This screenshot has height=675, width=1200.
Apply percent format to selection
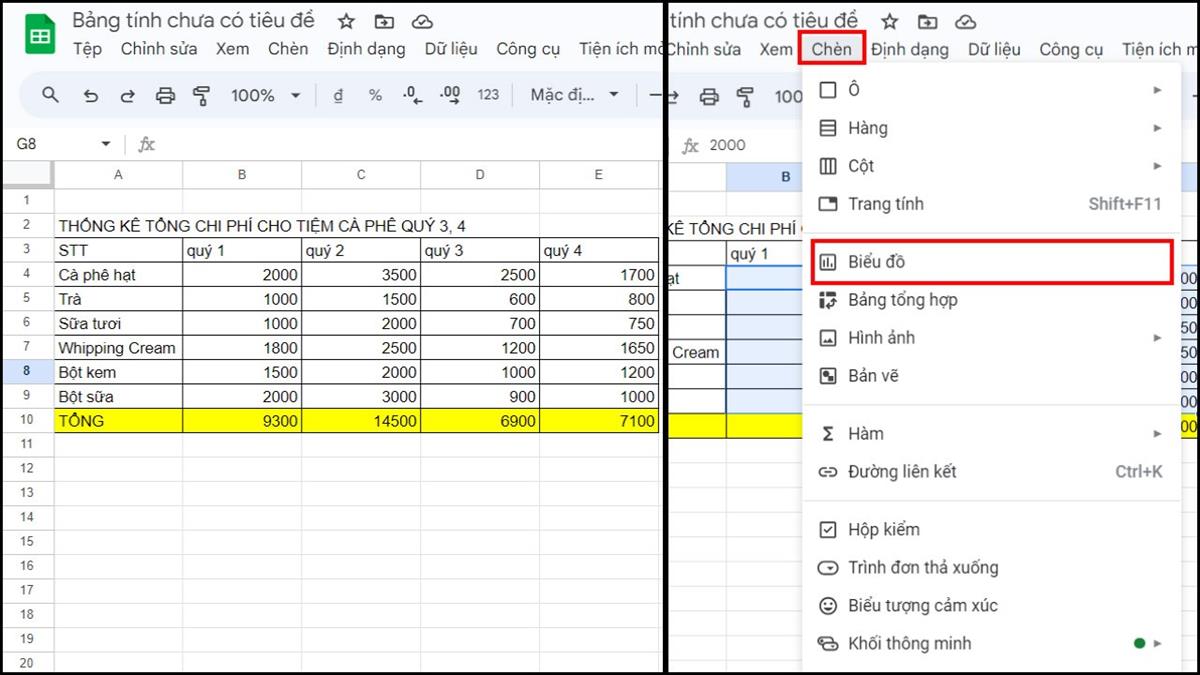tap(375, 95)
